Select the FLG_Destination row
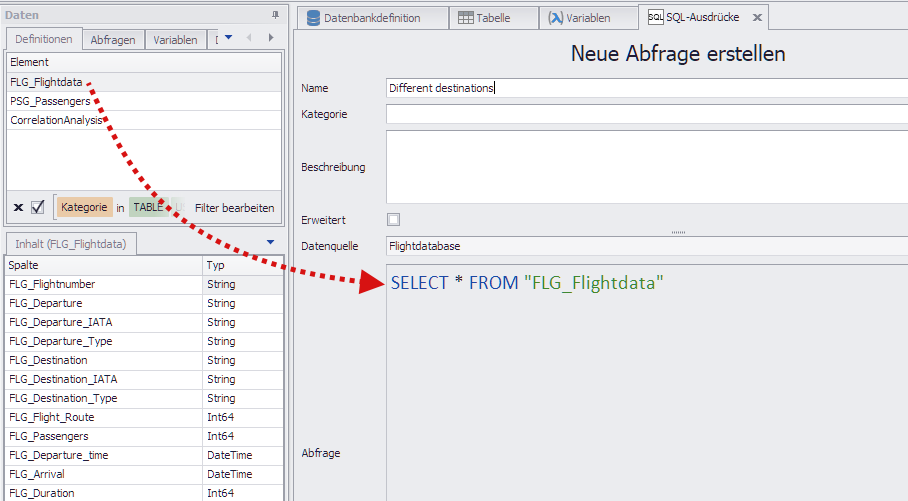The height and width of the screenshot is (501, 908). click(x=144, y=360)
